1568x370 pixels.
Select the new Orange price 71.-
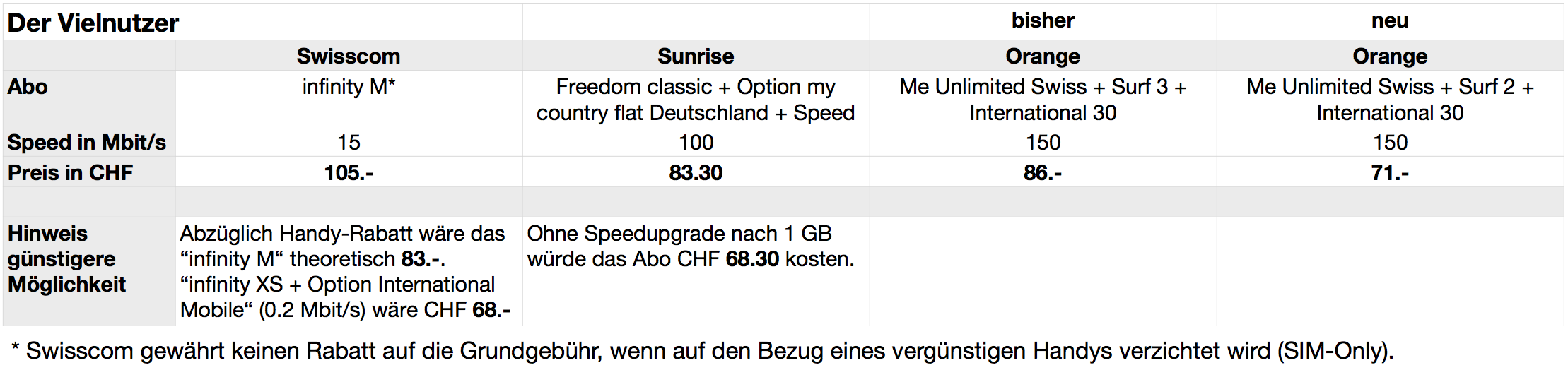point(1390,172)
